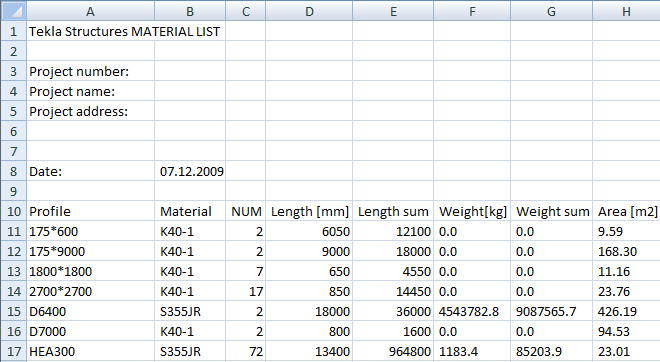Click the 'Profile' header cell
The image size is (660, 362).
90,211
